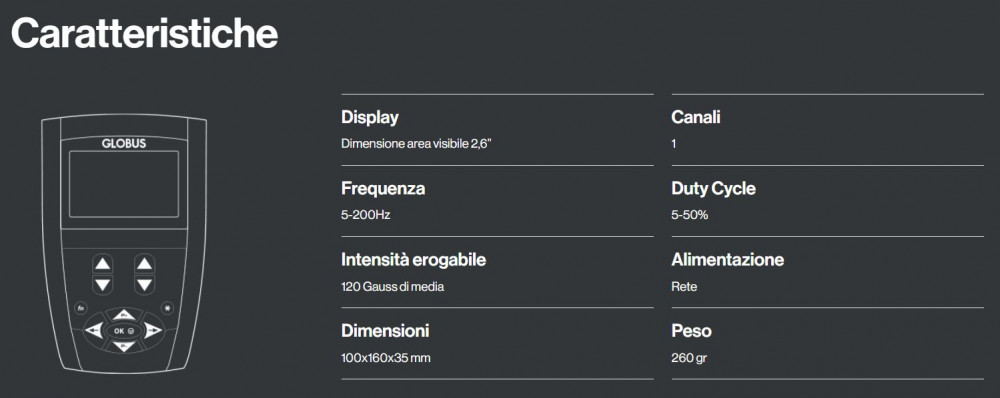Click the left up-arrow button on the device
Viewport: 1000px width, 398px height.
pyautogui.click(x=103, y=263)
